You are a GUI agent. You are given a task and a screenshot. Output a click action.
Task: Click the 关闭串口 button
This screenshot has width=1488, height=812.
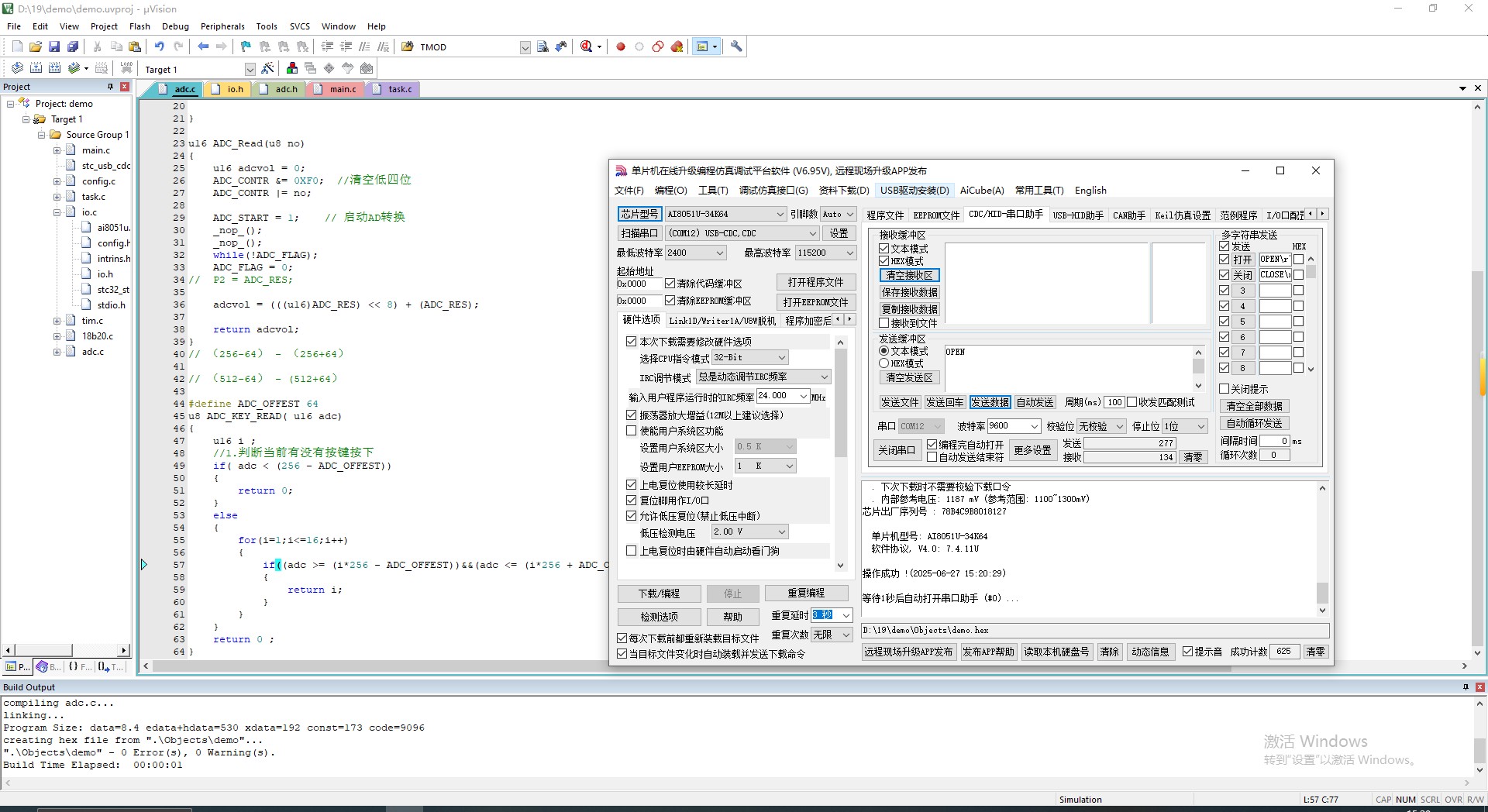click(x=897, y=450)
